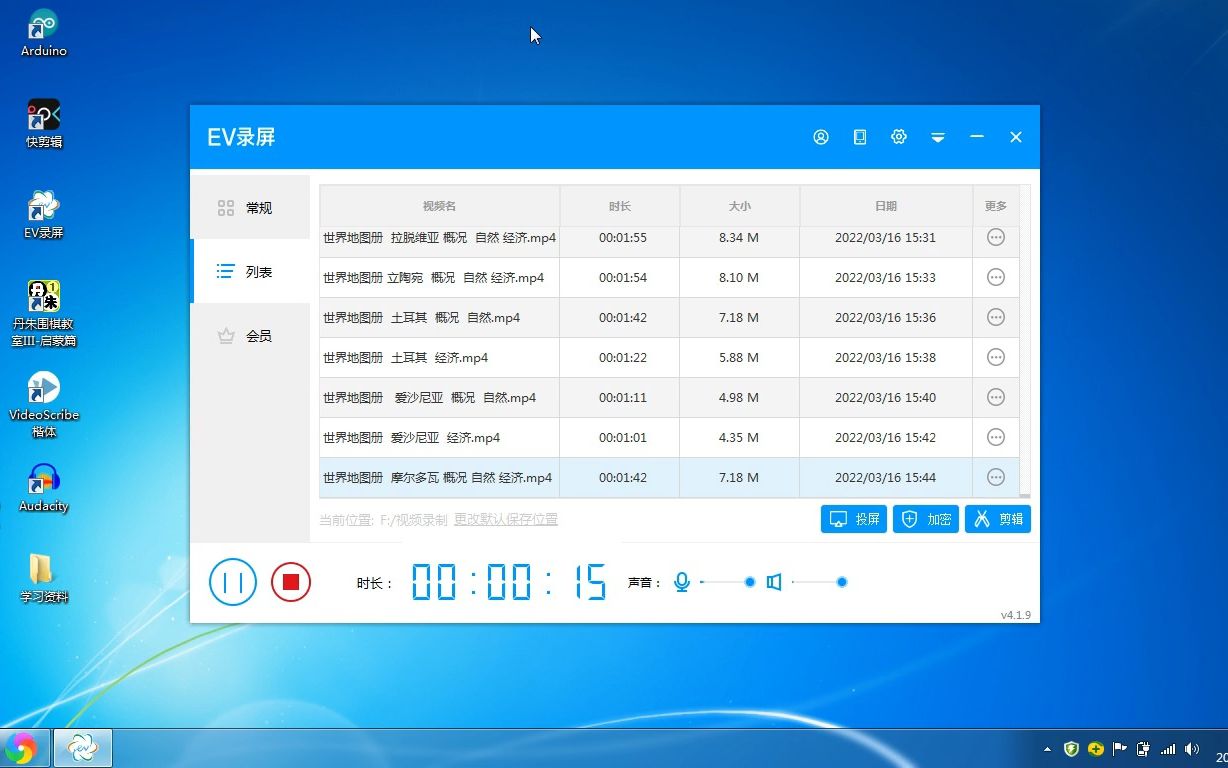This screenshot has height=768, width=1228.
Task: Click the mobile device icon in title bar
Action: point(859,137)
